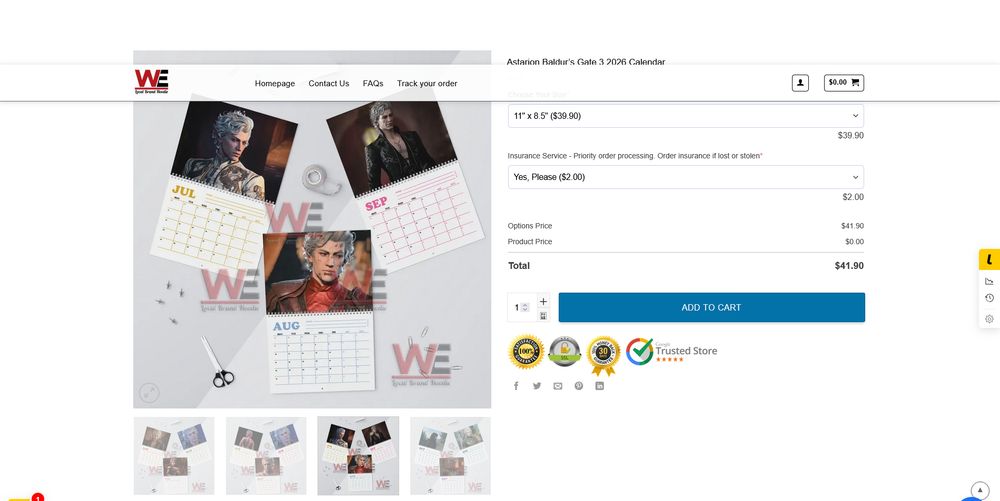Zoom product image with expand icon
The image size is (1000, 501).
point(149,393)
